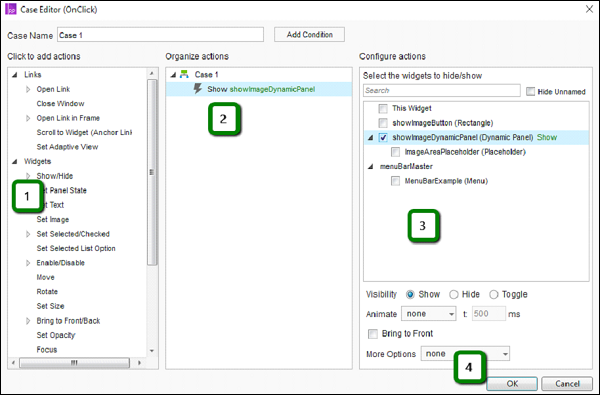Image resolution: width=600 pixels, height=395 pixels.
Task: Add the Set Size action
Action: [51, 306]
